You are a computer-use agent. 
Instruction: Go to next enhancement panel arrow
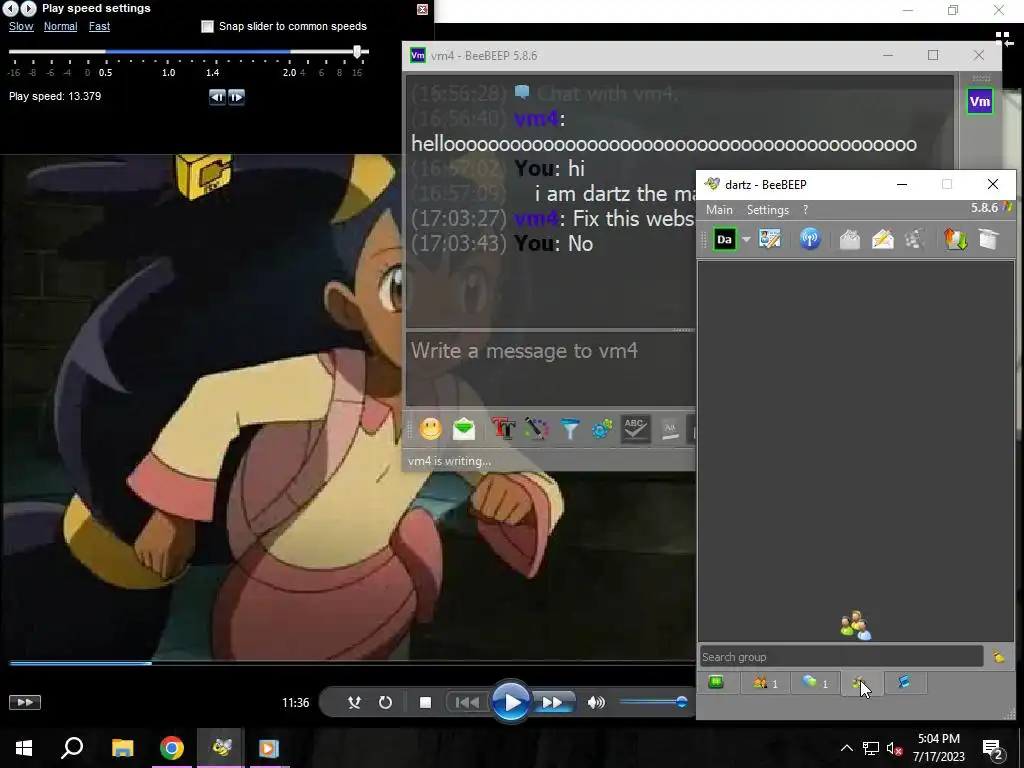tap(28, 8)
